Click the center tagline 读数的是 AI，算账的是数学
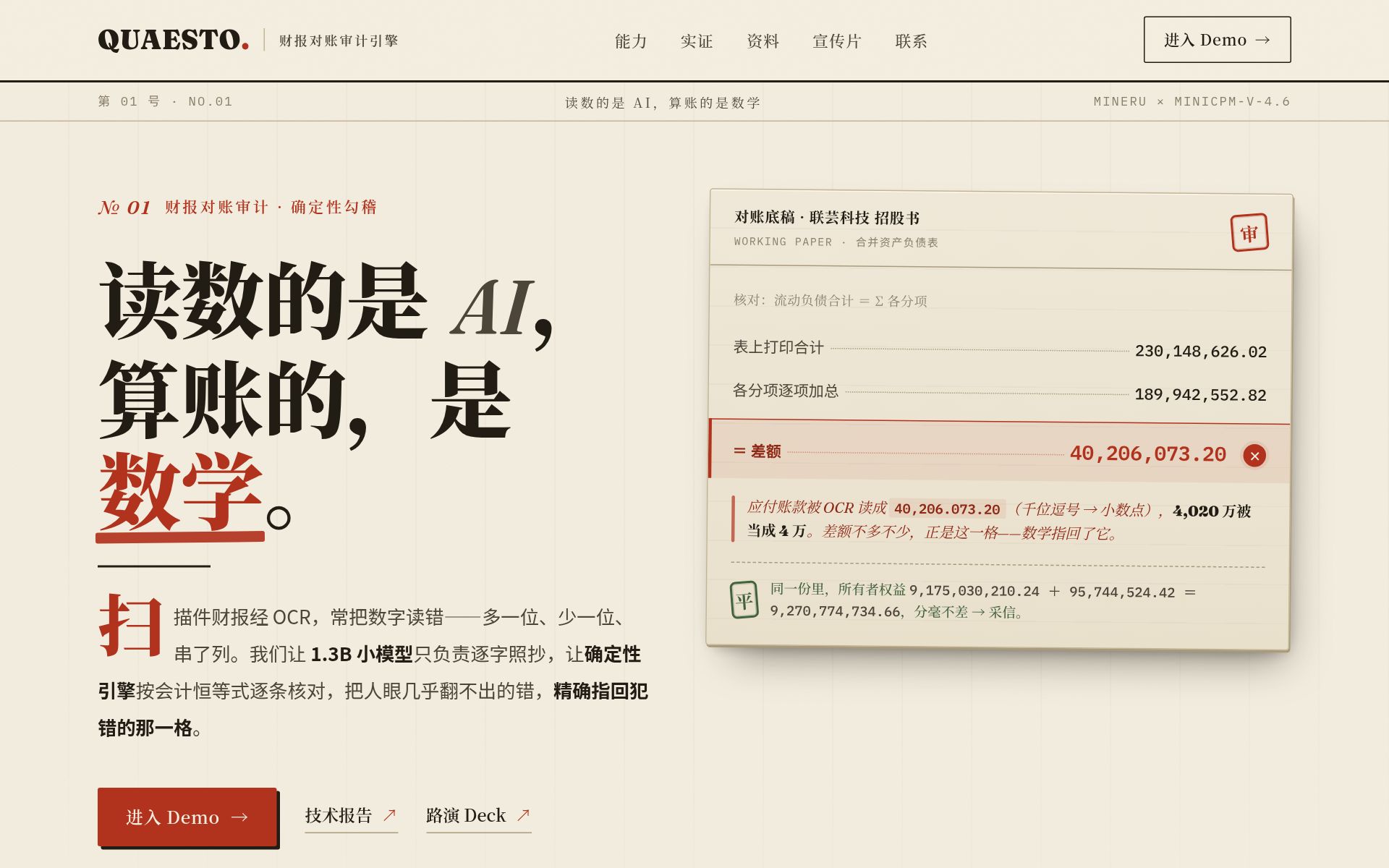Screen dimensions: 1389x868 (663, 103)
